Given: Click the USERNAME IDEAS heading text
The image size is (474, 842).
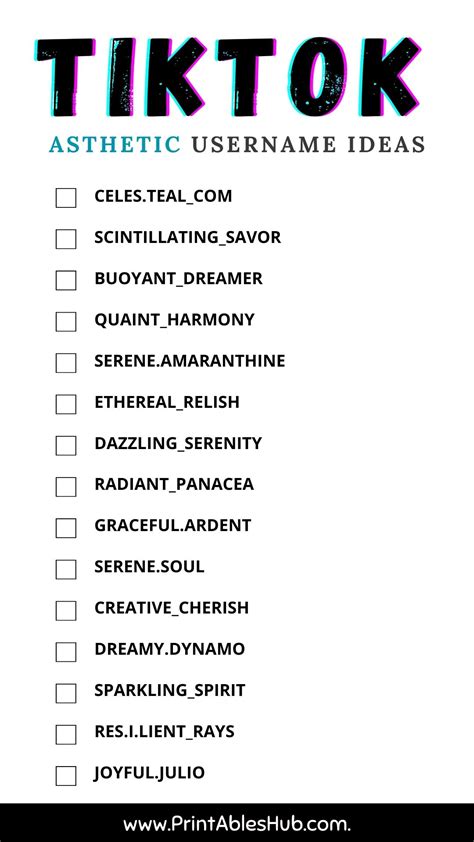Looking at the screenshot, I should tap(308, 144).
